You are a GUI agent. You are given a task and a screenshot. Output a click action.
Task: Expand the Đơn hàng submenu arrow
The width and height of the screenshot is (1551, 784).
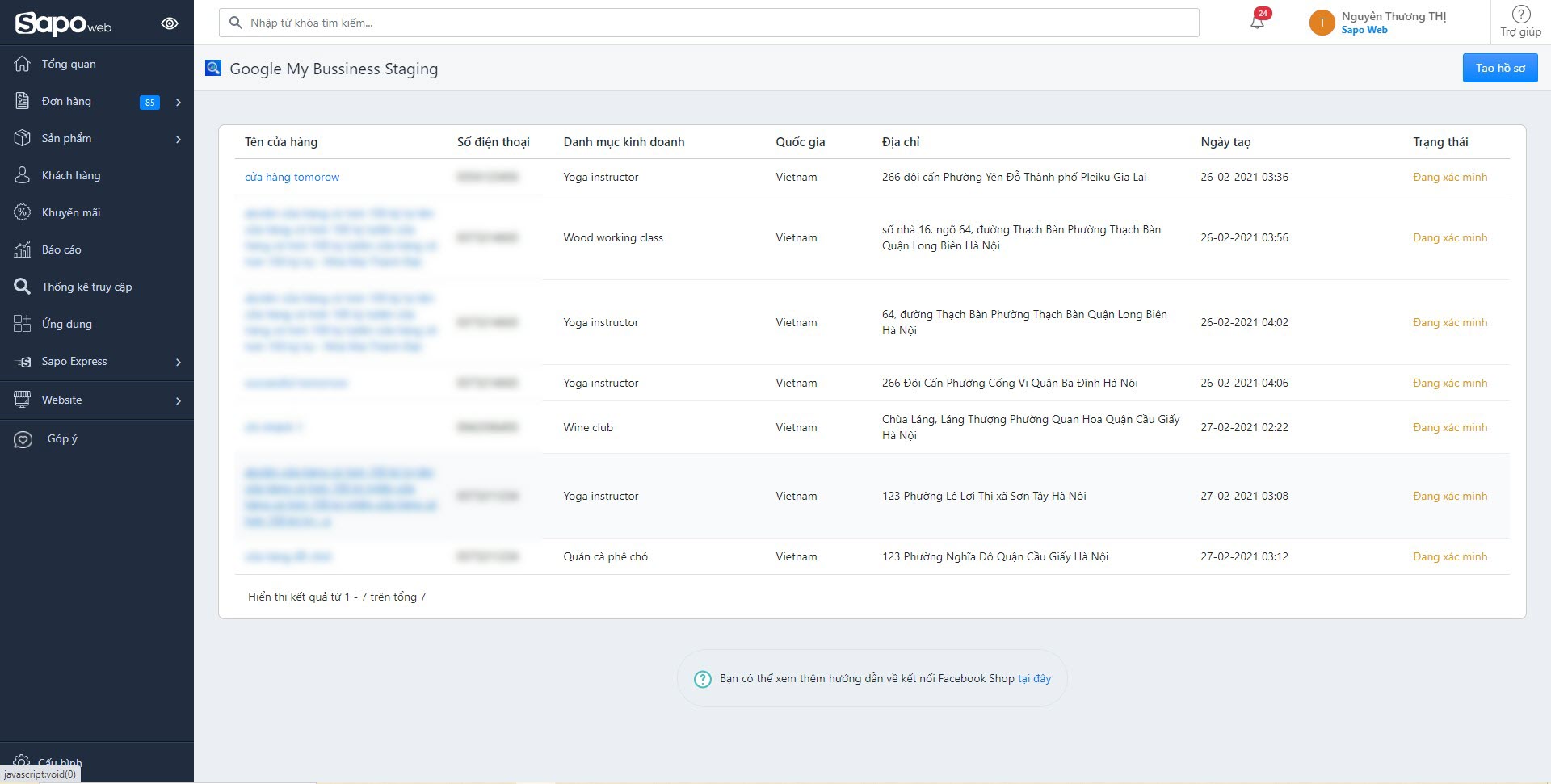tap(179, 102)
